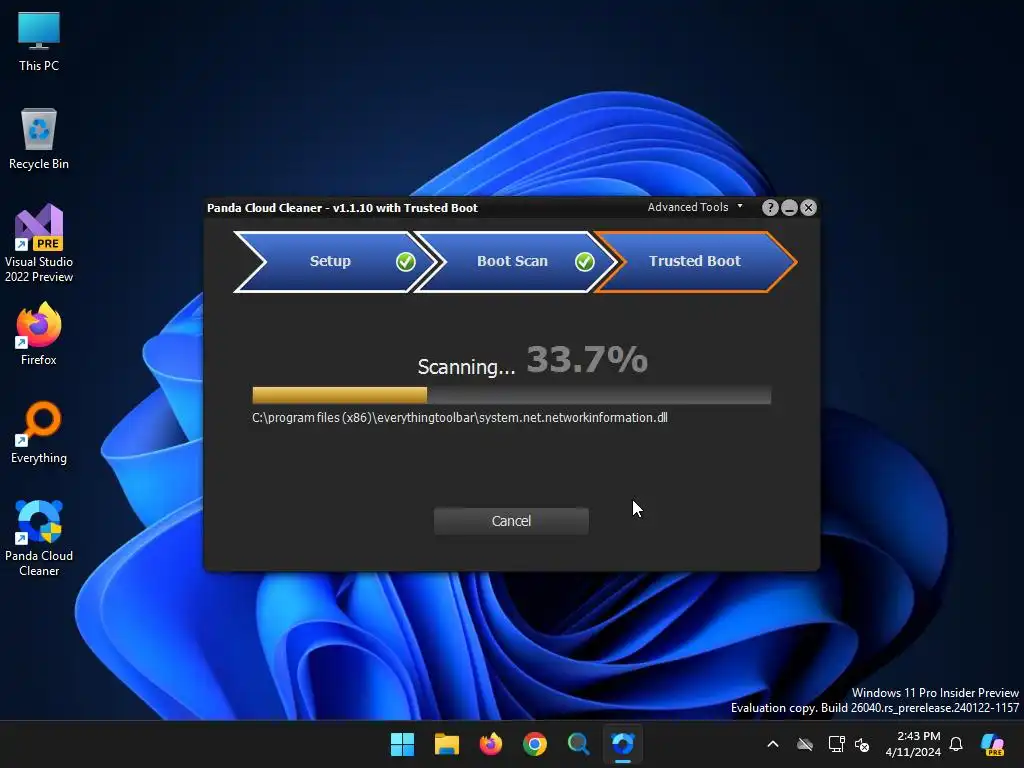
Task: Click the 33.7% progress percentage
Action: [x=587, y=360]
